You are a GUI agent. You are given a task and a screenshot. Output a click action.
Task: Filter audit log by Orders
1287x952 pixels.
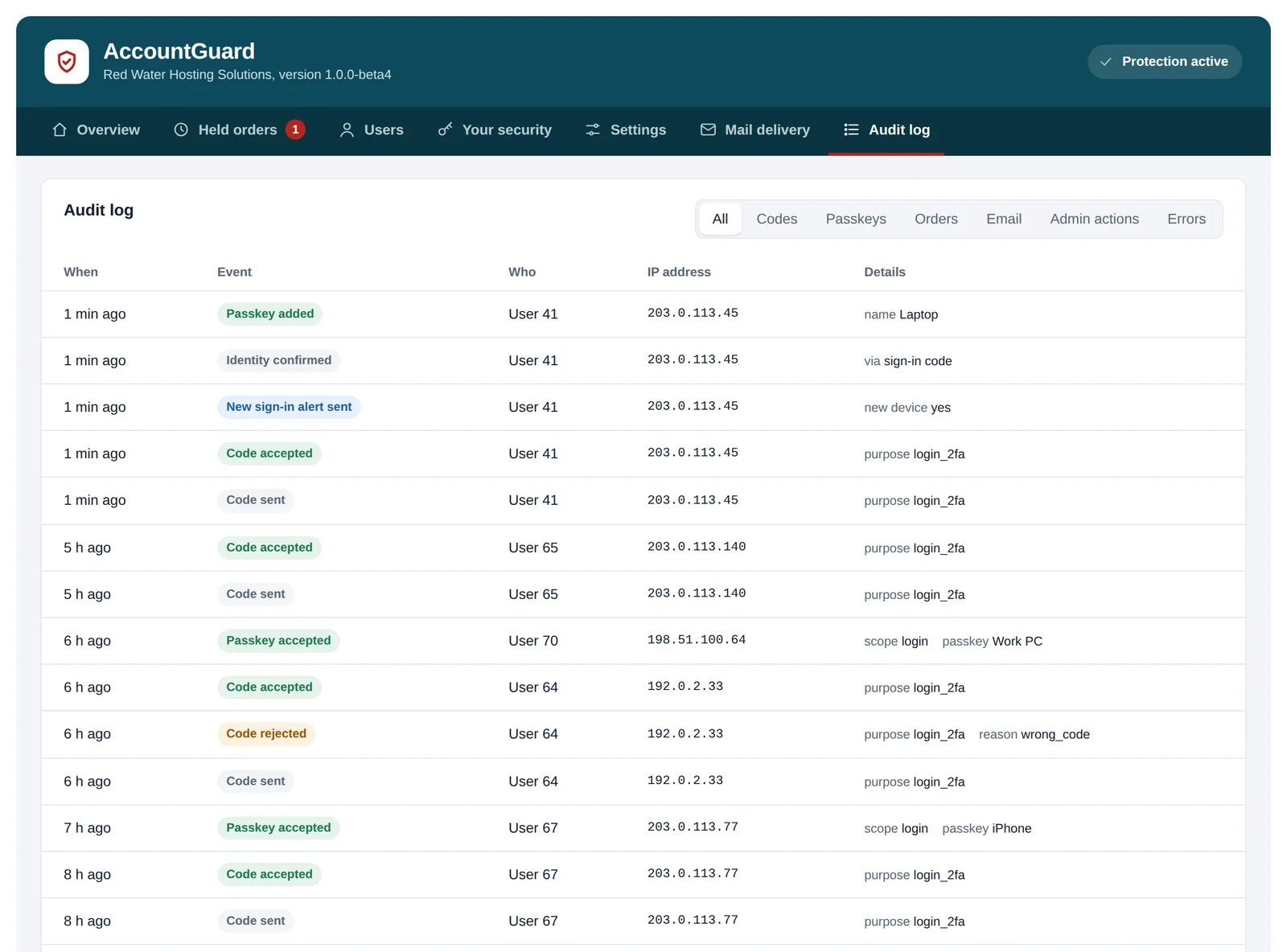click(936, 219)
